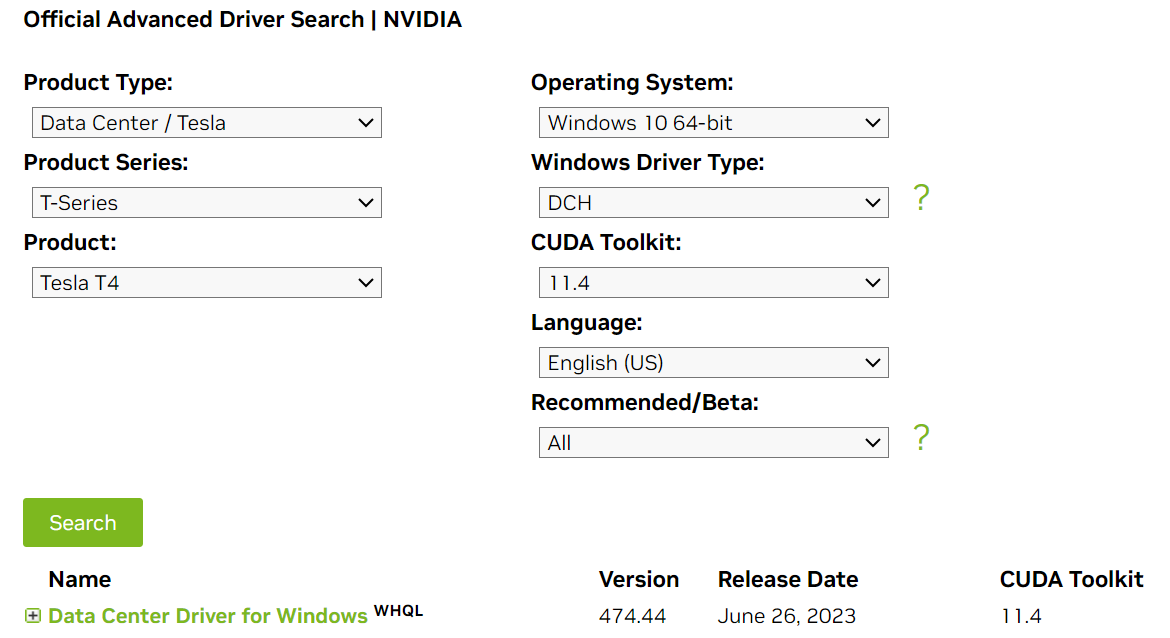
Task: Open the Recommended/Beta dropdown showing All
Action: coord(713,442)
